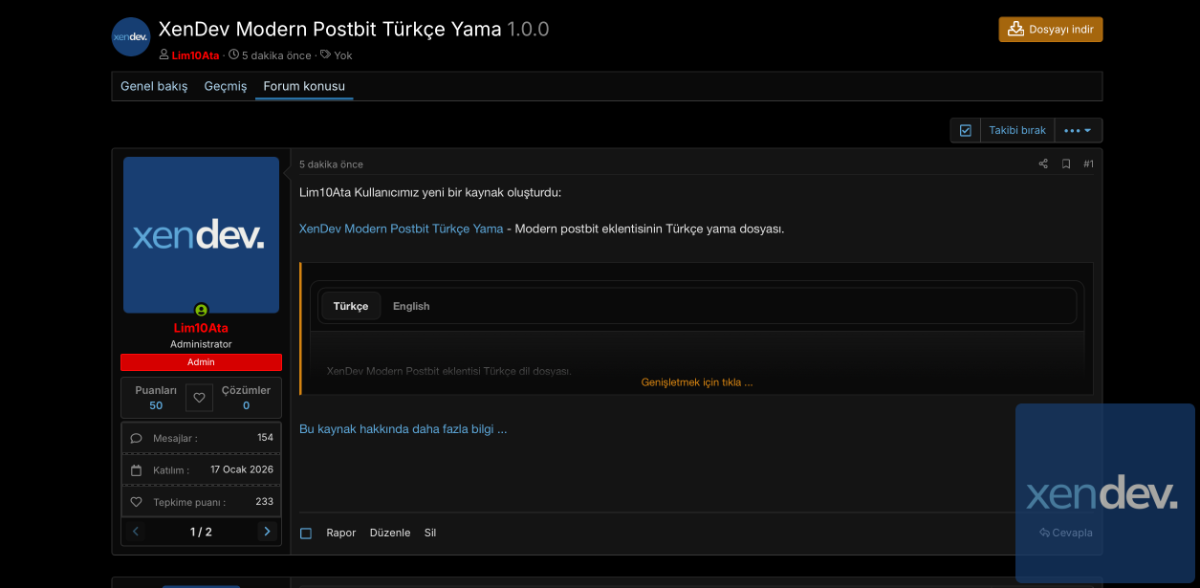Viewport: 1200px width, 588px height.
Task: Expand the quote with Genişletmek için tıkla
Action: point(696,382)
